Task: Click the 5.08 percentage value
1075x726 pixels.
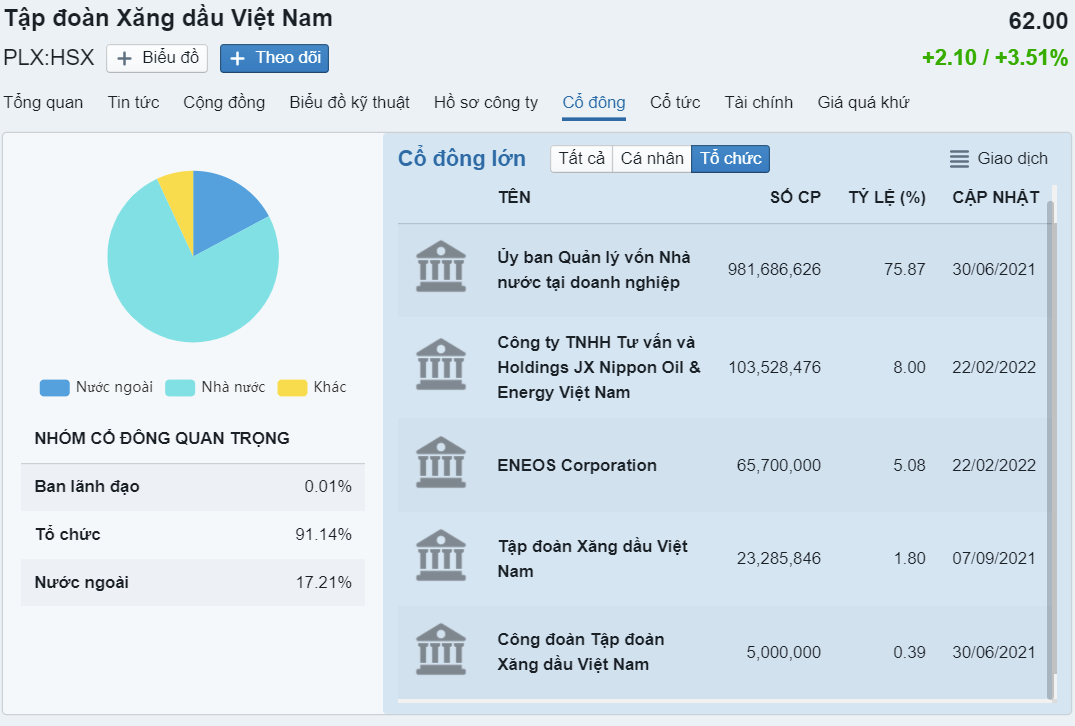Action: 909,465
